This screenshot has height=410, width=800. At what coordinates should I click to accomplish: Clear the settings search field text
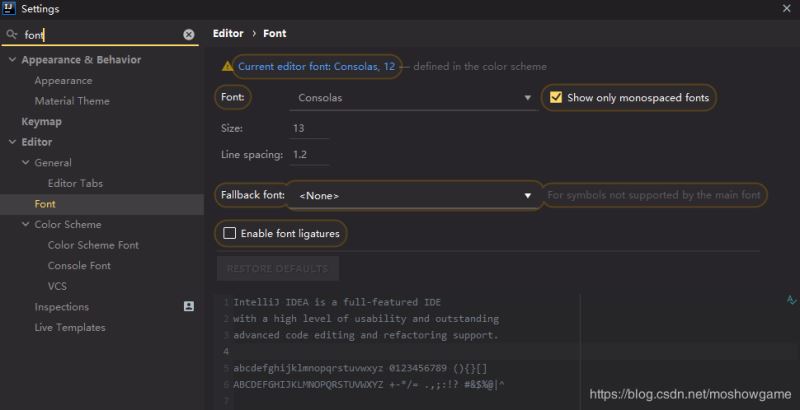tap(189, 34)
